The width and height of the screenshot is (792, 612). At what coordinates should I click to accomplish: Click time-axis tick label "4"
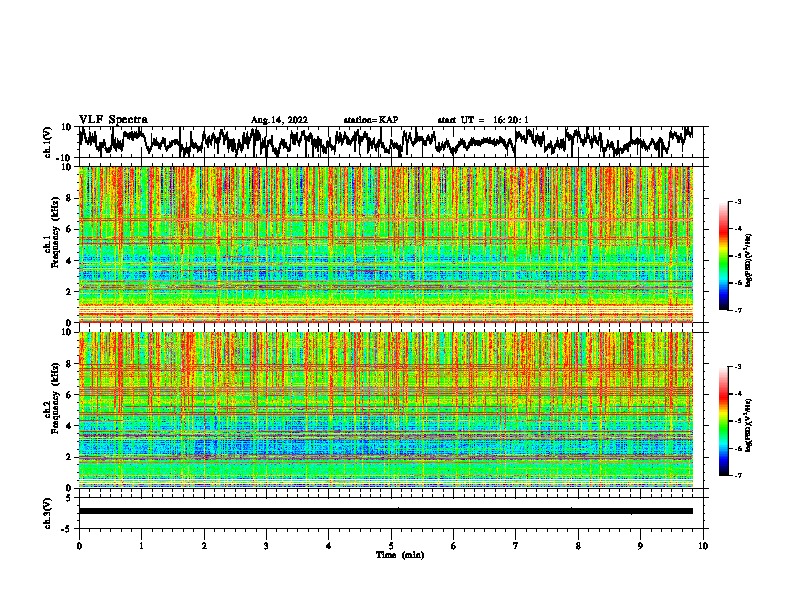[329, 546]
